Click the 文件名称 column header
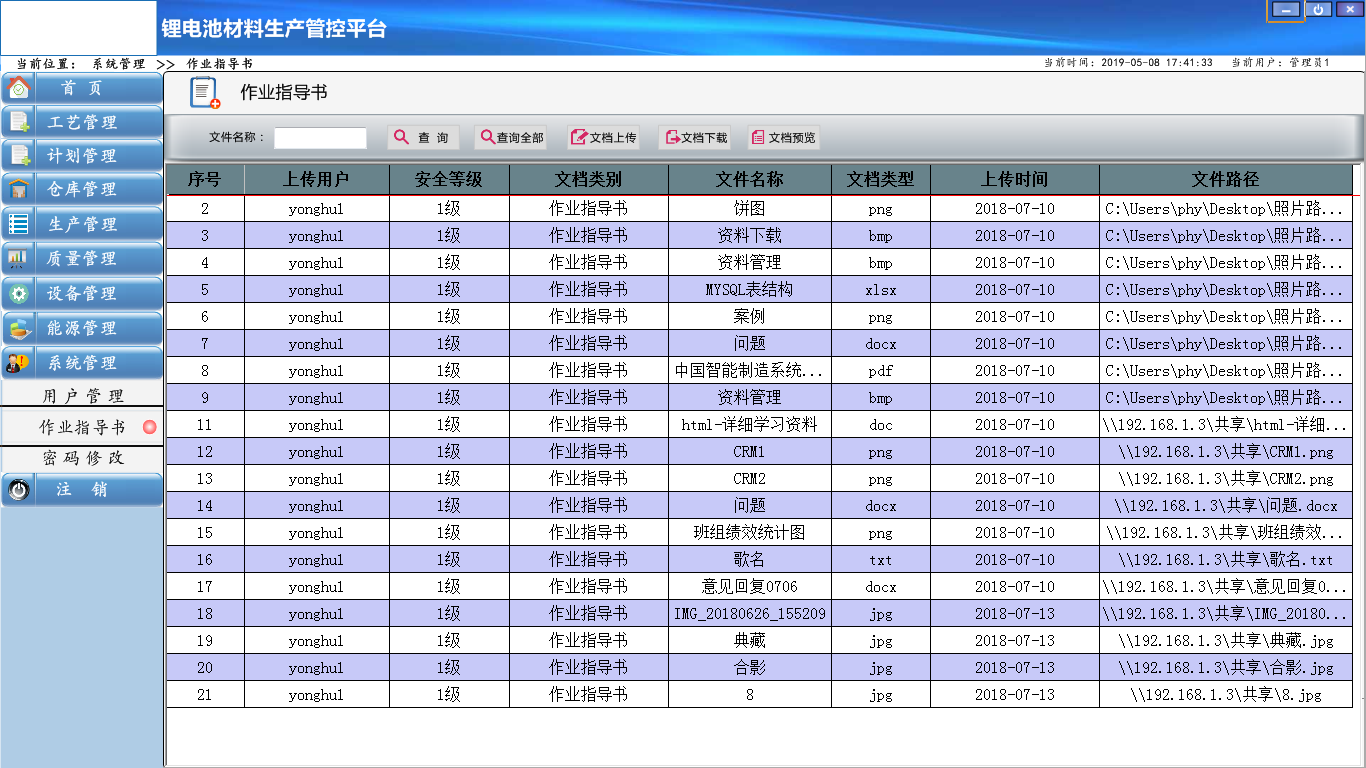The image size is (1366, 768). pyautogui.click(x=750, y=180)
